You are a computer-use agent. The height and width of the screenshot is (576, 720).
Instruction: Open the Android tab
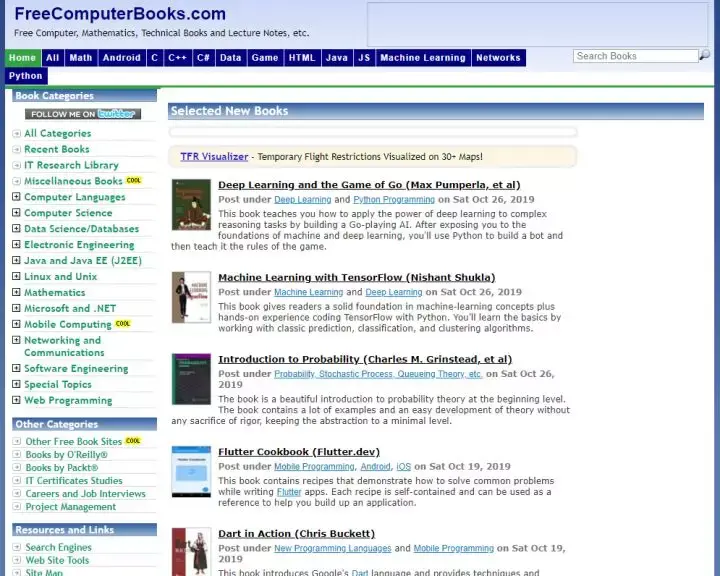coord(122,57)
